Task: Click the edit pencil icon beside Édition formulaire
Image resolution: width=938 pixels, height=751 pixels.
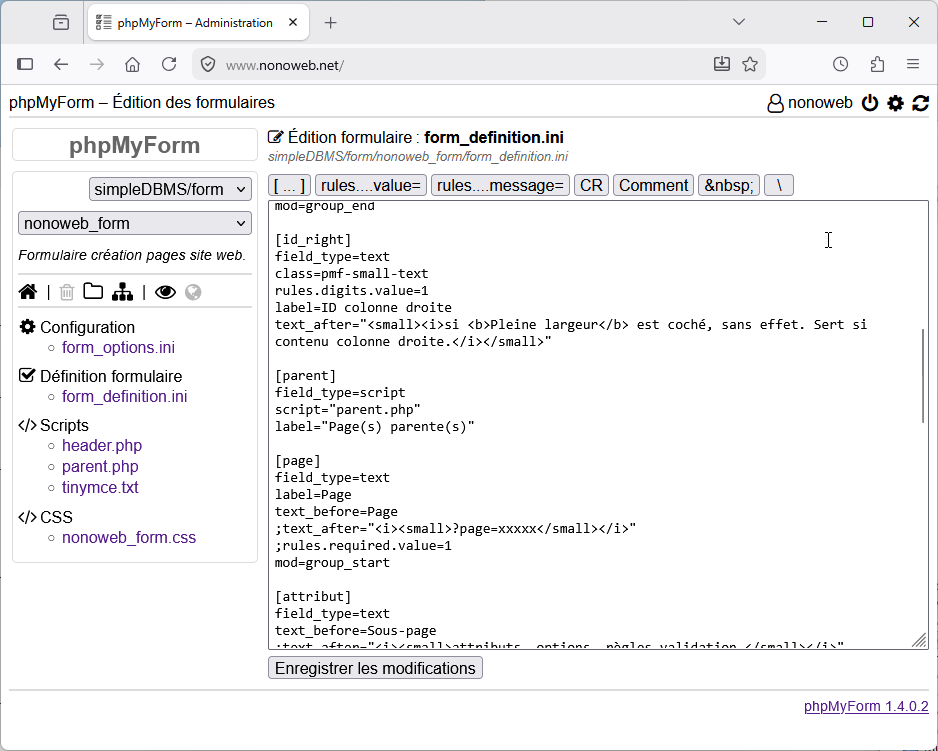Action: tap(276, 137)
